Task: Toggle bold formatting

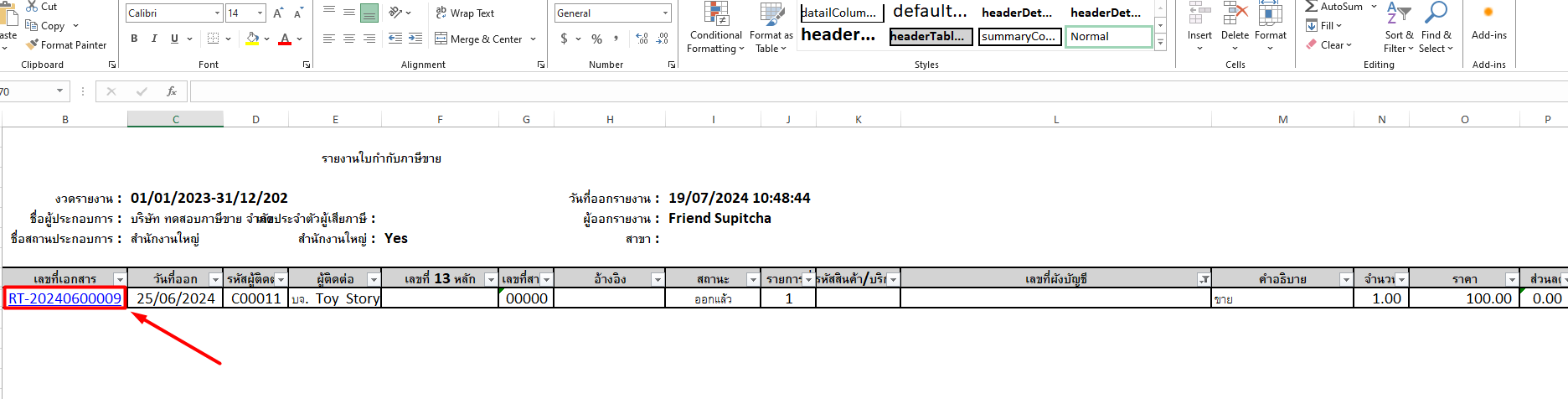Action: [x=134, y=39]
